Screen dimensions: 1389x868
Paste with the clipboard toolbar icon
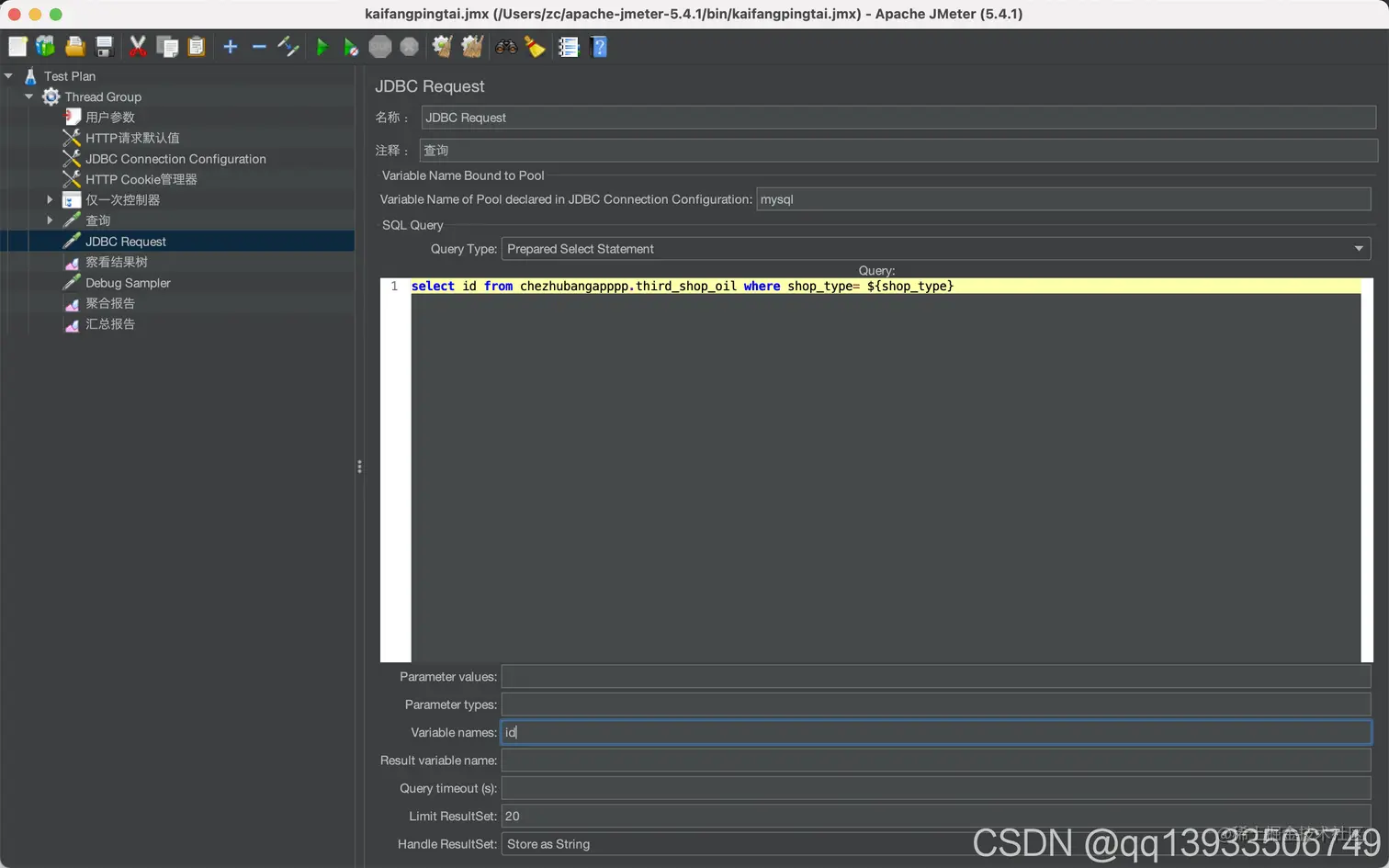point(196,47)
